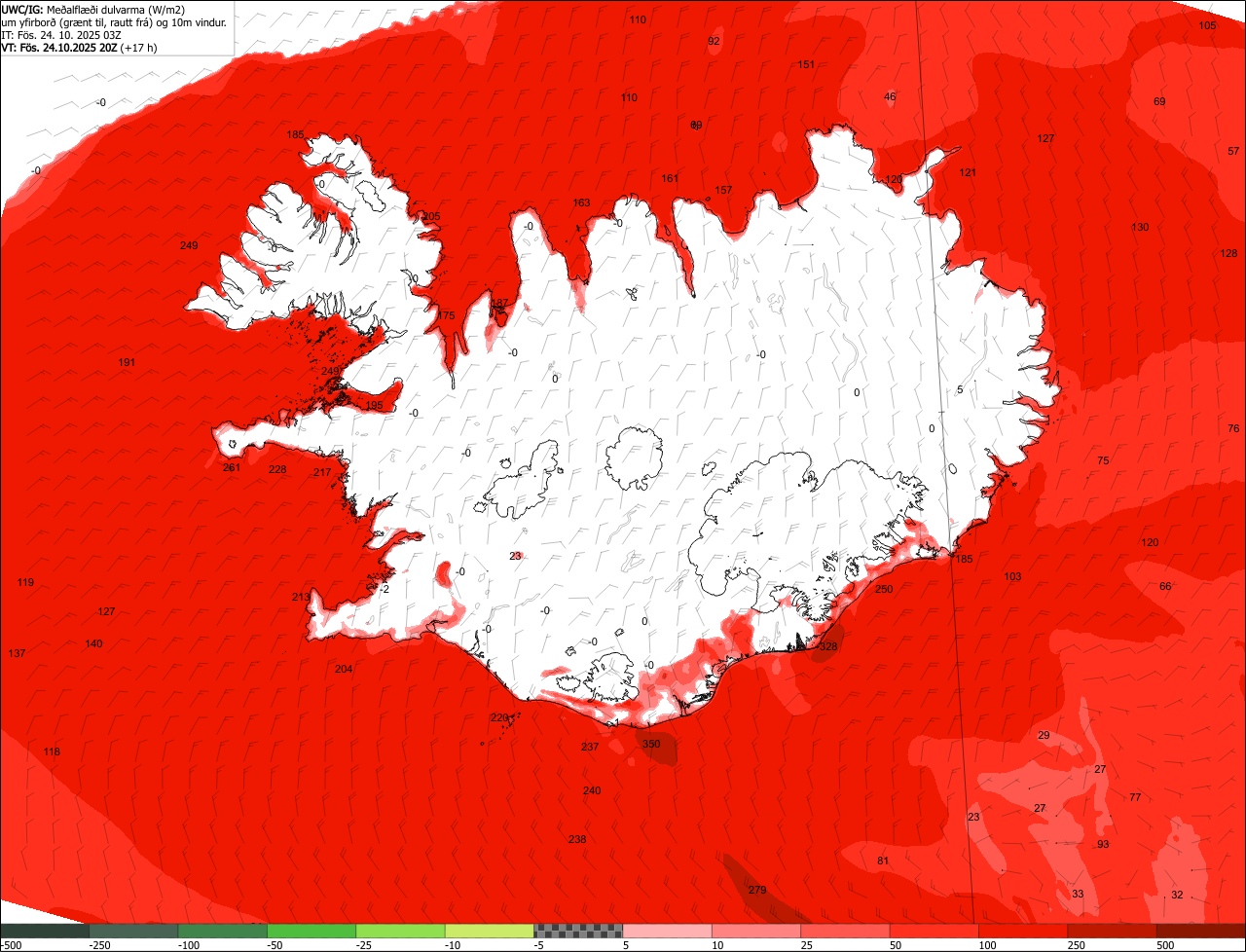This screenshot has height=952, width=1246.
Task: Select the light green swatch between -25 and -10
Action: [x=400, y=931]
